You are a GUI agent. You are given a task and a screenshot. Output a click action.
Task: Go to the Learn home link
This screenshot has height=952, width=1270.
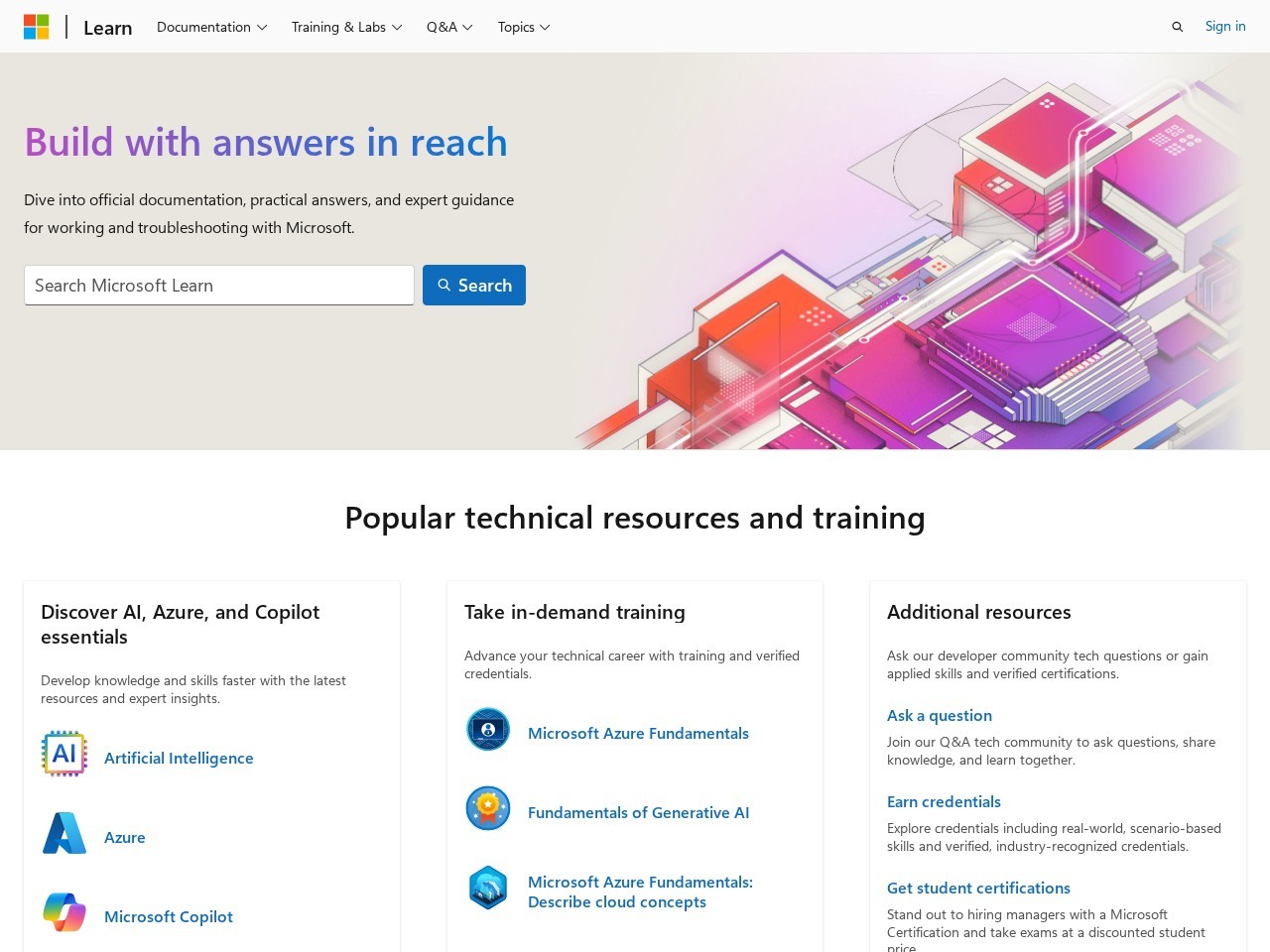coord(108,28)
